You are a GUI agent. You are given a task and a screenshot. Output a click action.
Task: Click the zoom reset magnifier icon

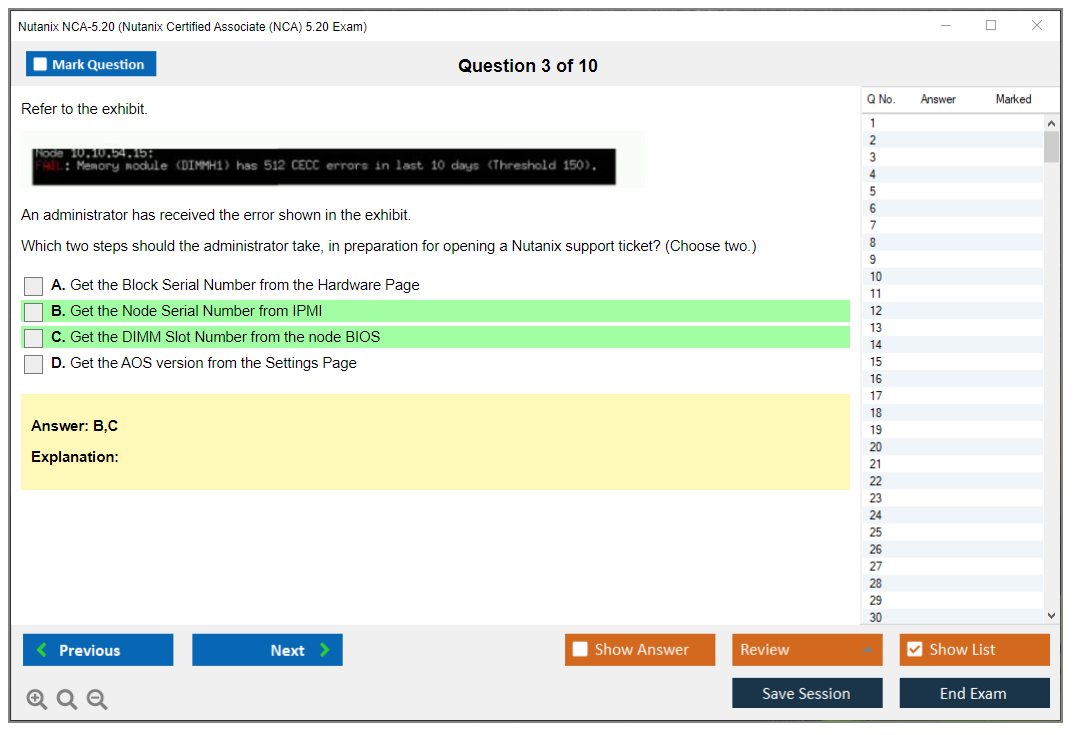67,700
